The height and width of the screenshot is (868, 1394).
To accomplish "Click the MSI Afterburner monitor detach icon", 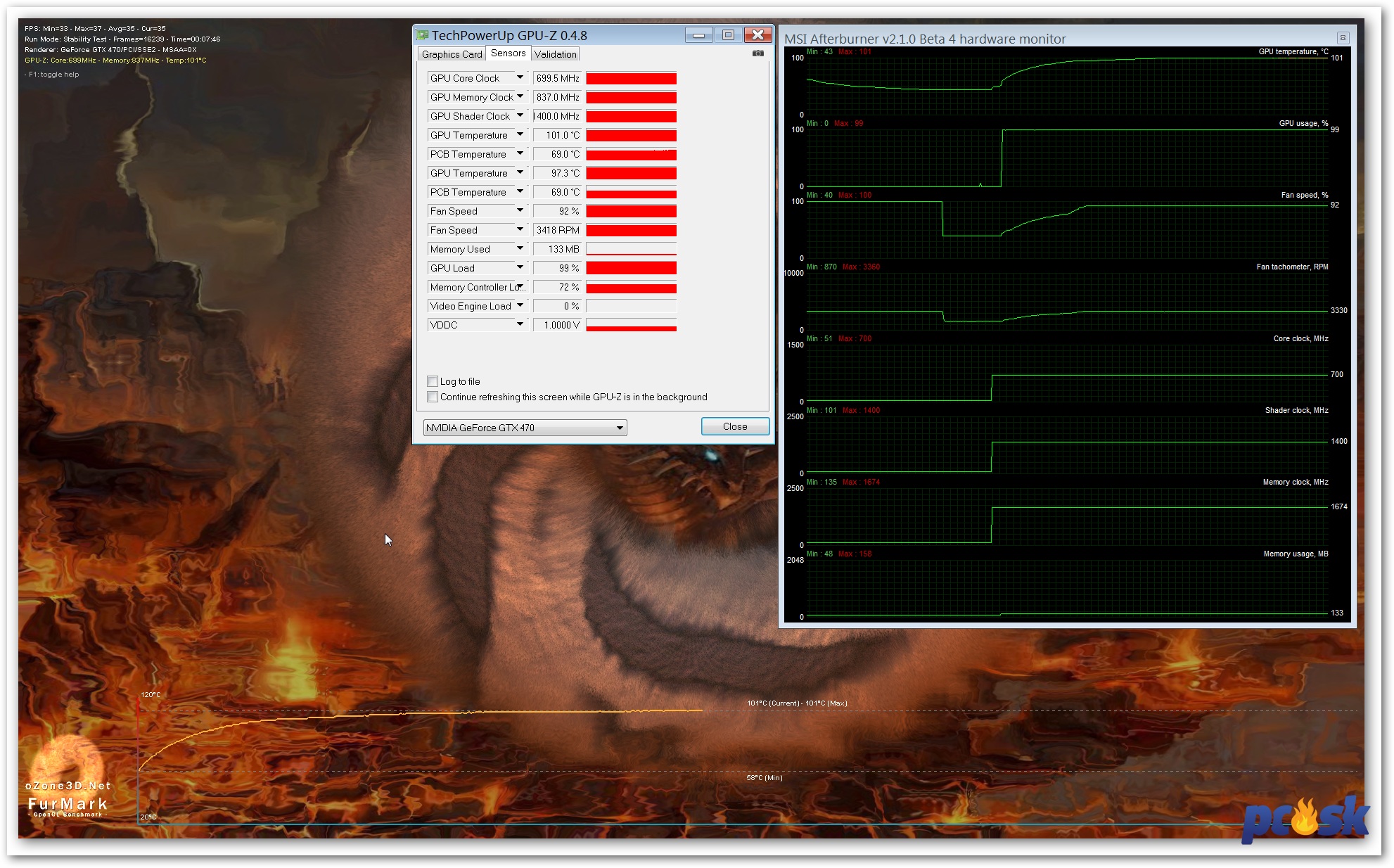I will (1342, 38).
